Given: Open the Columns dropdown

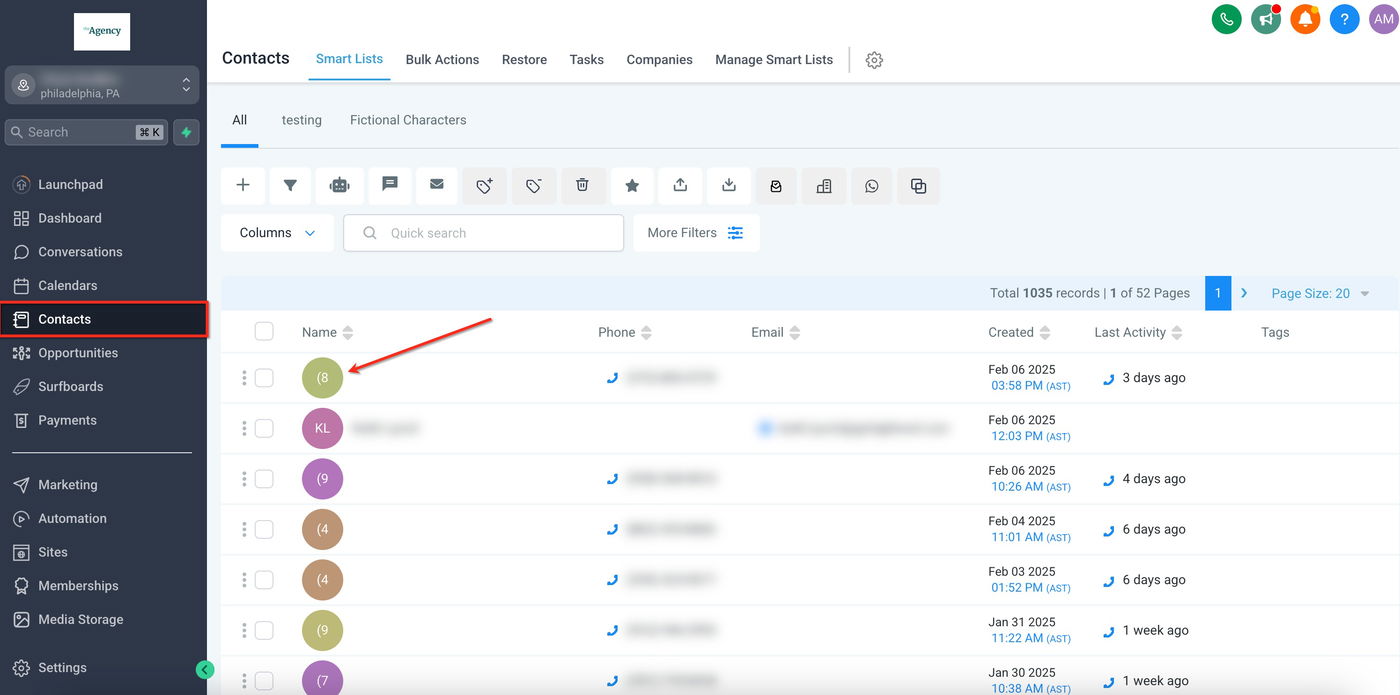Looking at the screenshot, I should pyautogui.click(x=278, y=233).
